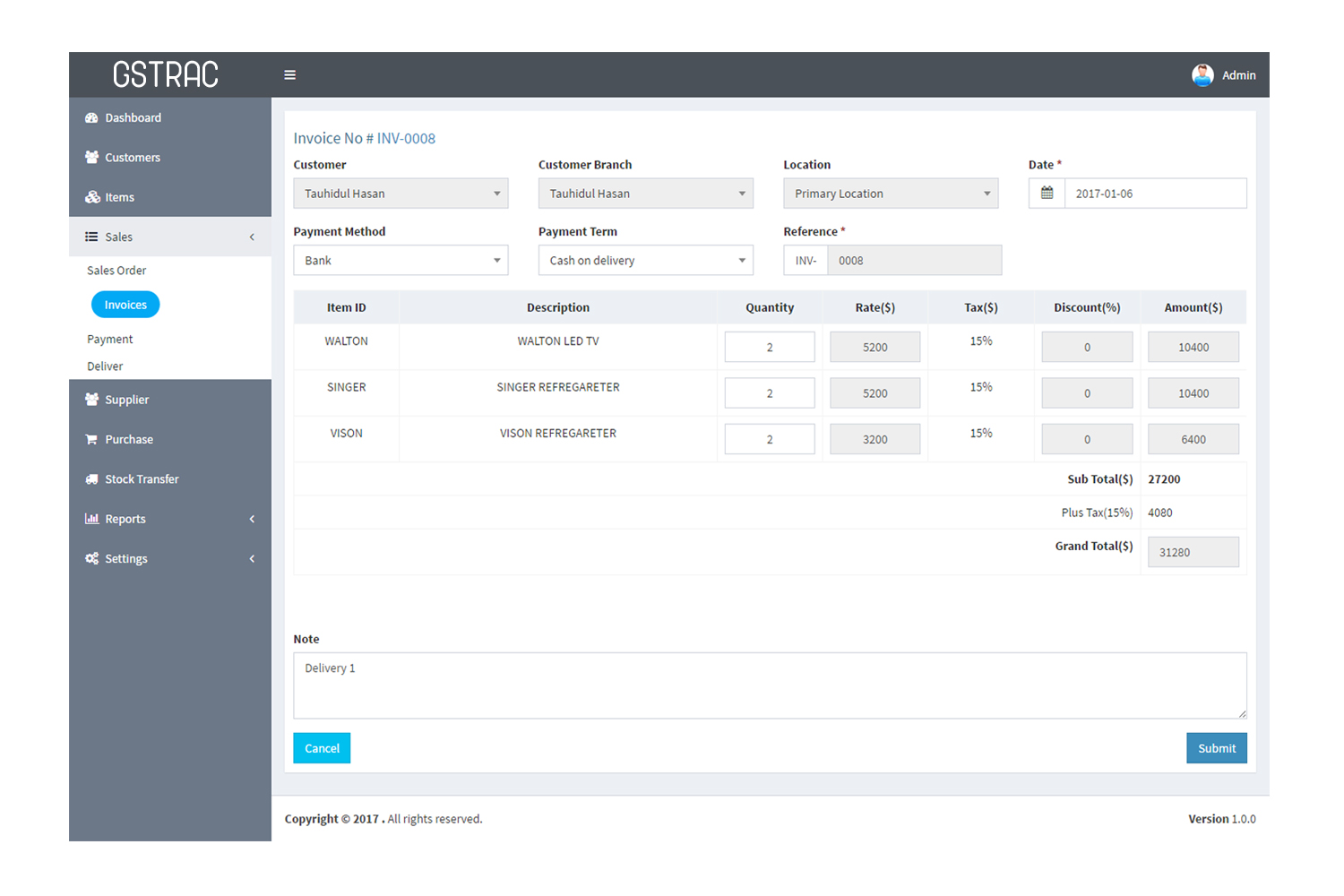1344x896 pixels.
Task: Open Supplier in the sidebar
Action: coord(170,400)
